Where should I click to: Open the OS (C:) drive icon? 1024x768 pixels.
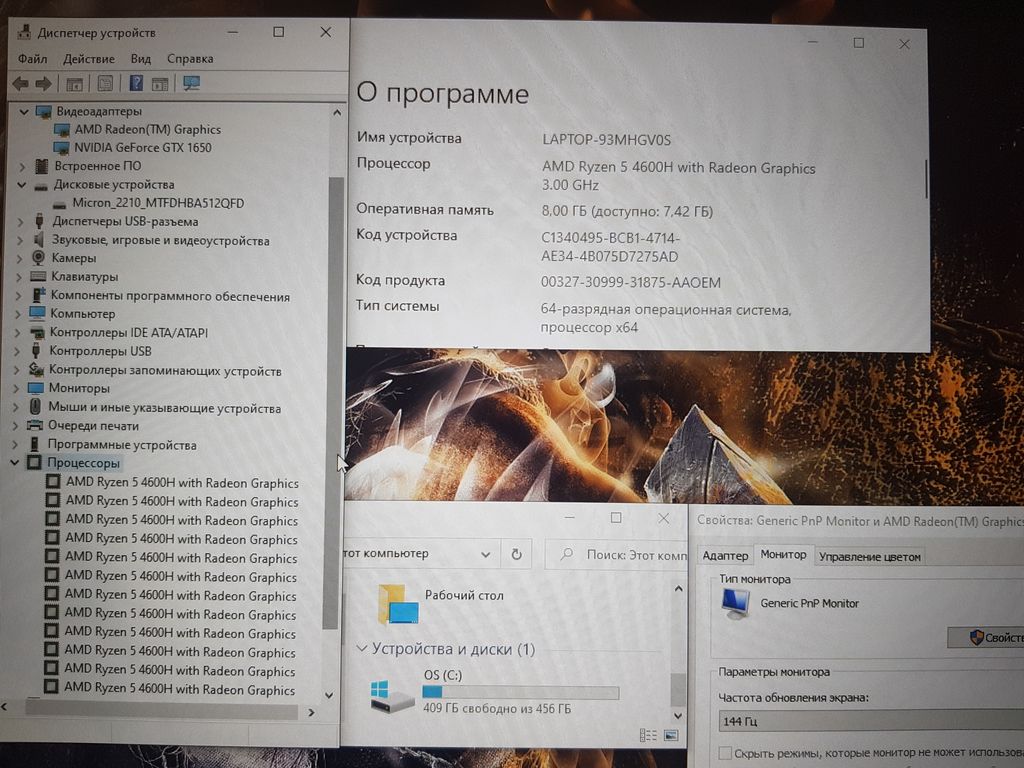coord(392,695)
